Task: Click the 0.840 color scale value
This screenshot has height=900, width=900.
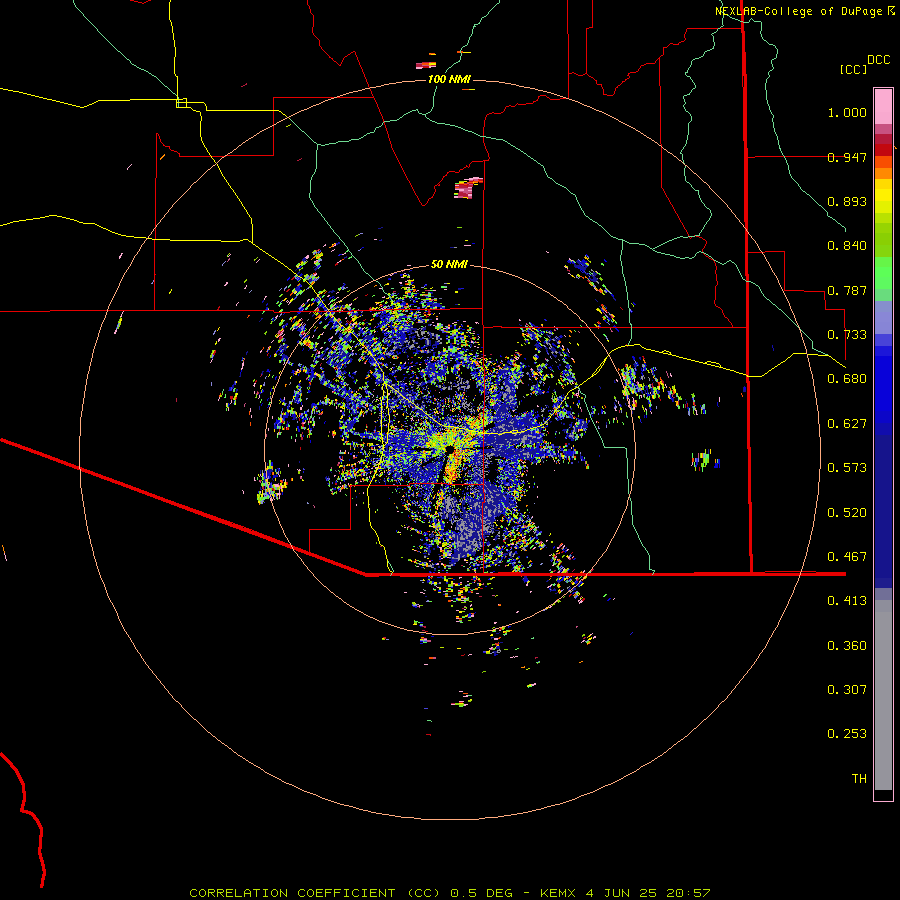Action: click(847, 246)
